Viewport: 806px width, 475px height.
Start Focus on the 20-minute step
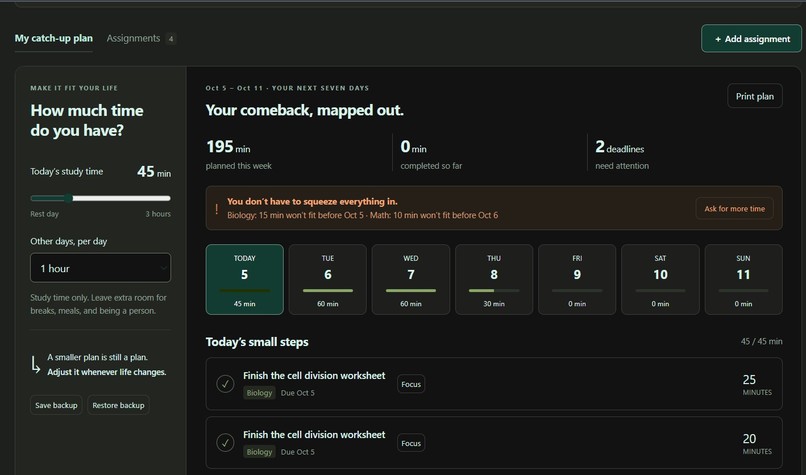point(411,443)
